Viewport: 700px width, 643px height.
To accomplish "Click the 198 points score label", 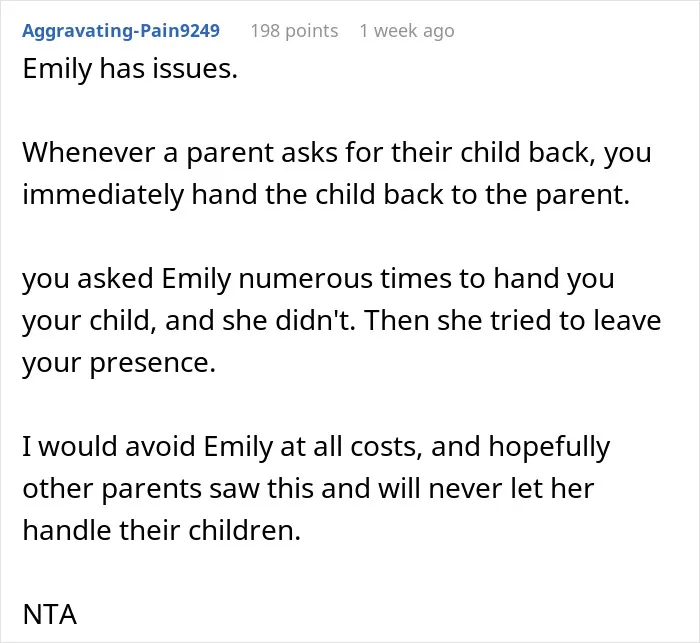I will click(x=294, y=31).
